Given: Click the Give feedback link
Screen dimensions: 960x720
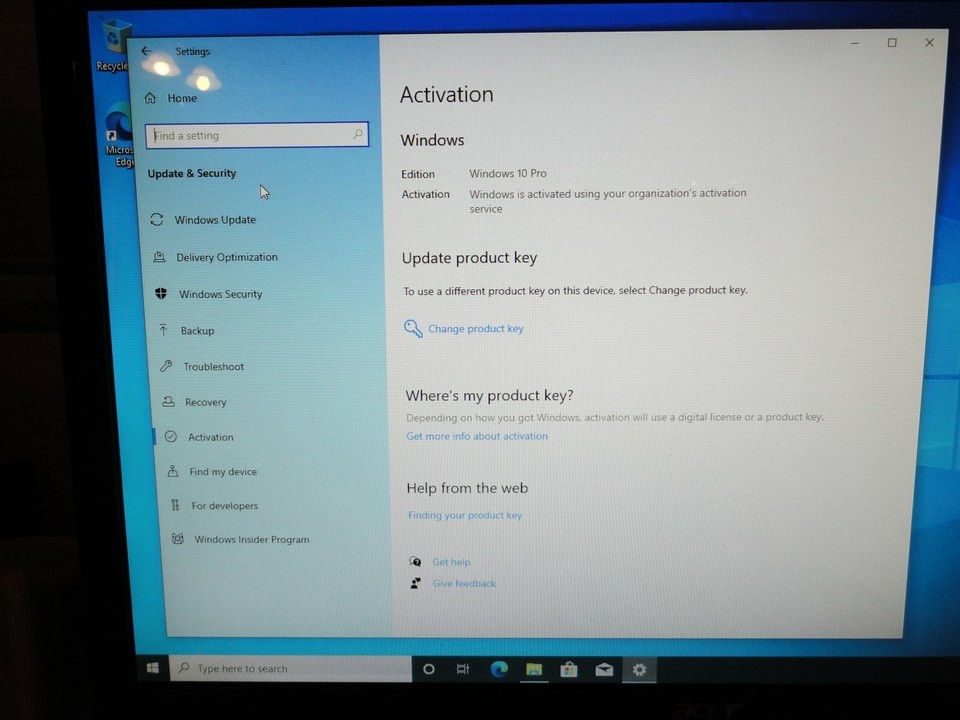Looking at the screenshot, I should (x=464, y=584).
